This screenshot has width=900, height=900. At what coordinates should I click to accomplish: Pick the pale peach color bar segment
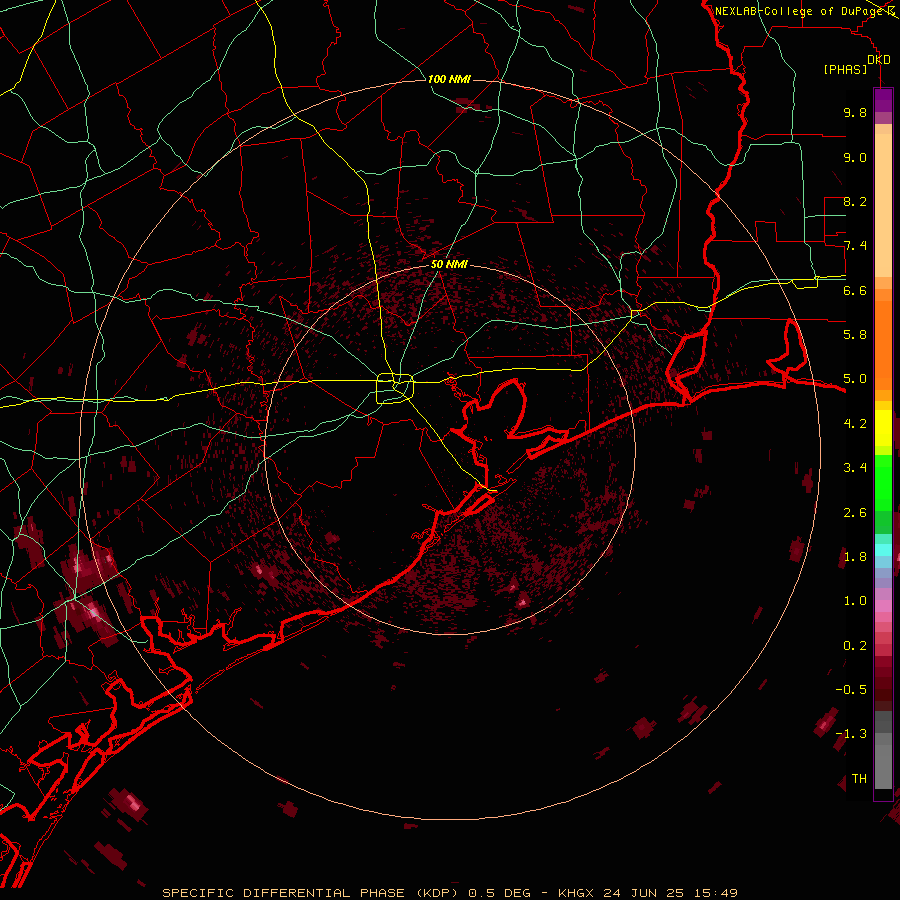click(883, 205)
